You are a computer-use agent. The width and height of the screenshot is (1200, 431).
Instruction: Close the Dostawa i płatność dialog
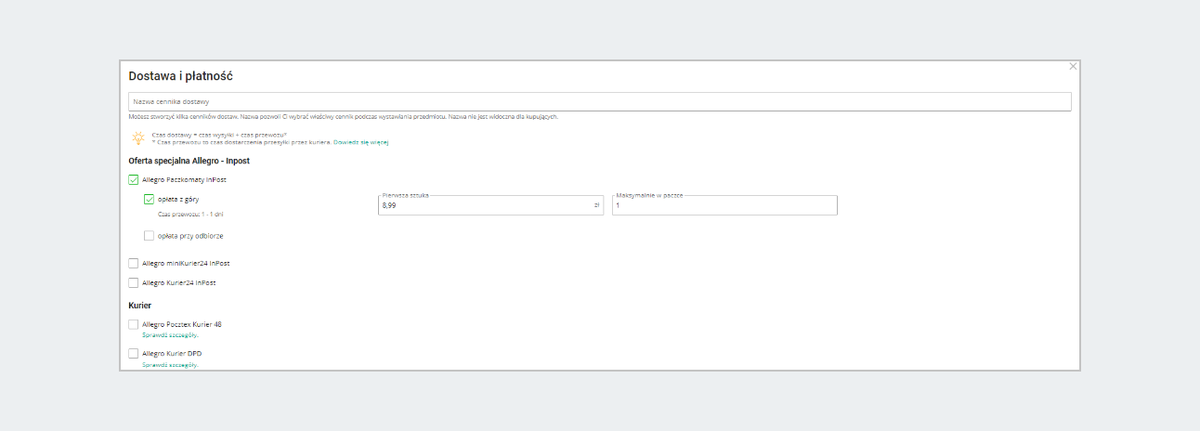click(x=1073, y=66)
